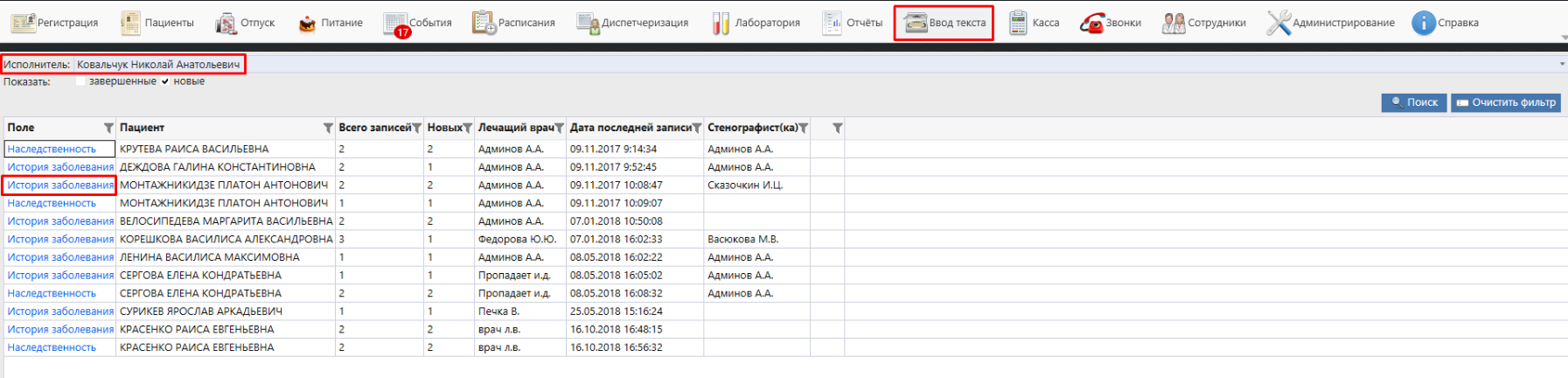Open filter for Дата последней записи column

coord(697,129)
